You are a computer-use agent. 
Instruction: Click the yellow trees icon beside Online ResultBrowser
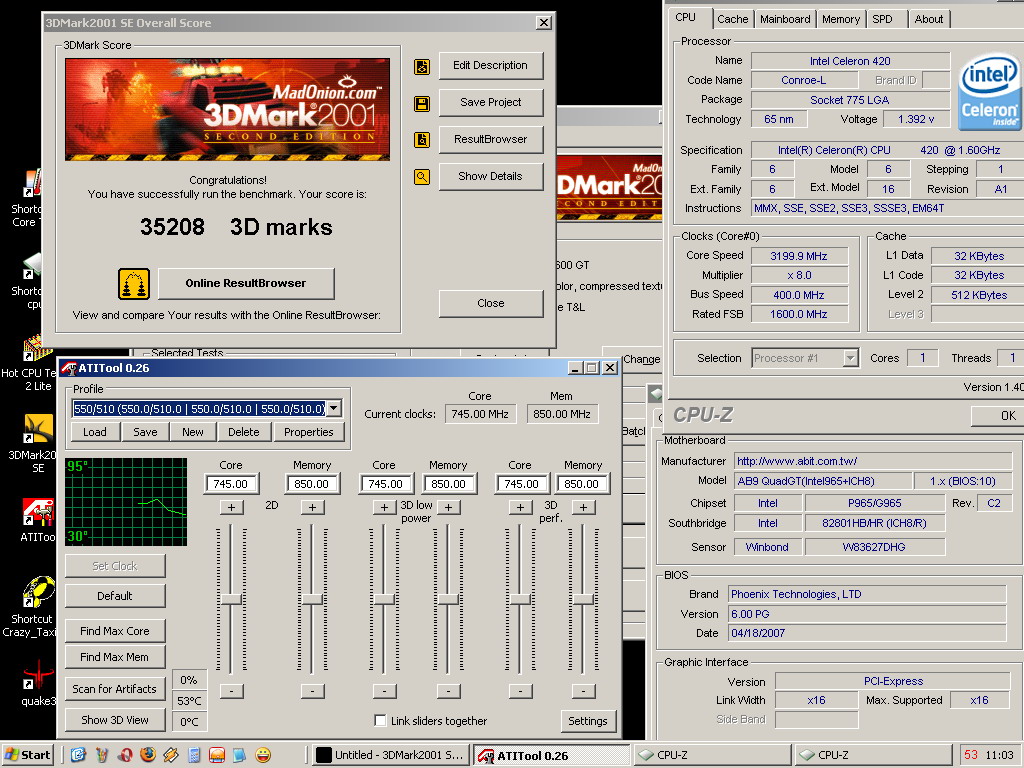pos(134,284)
